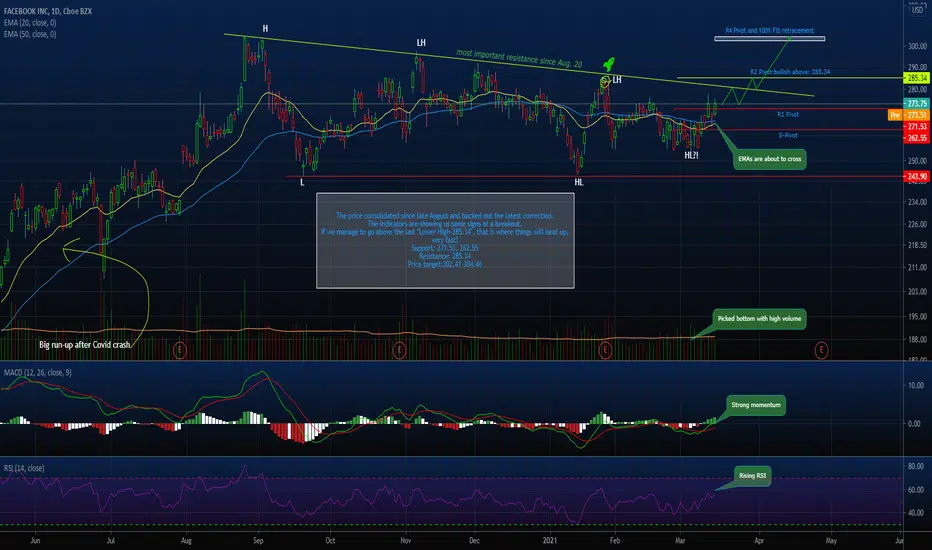
Task: Select the EMA (20, close, 0) legend
Action: tap(30, 23)
